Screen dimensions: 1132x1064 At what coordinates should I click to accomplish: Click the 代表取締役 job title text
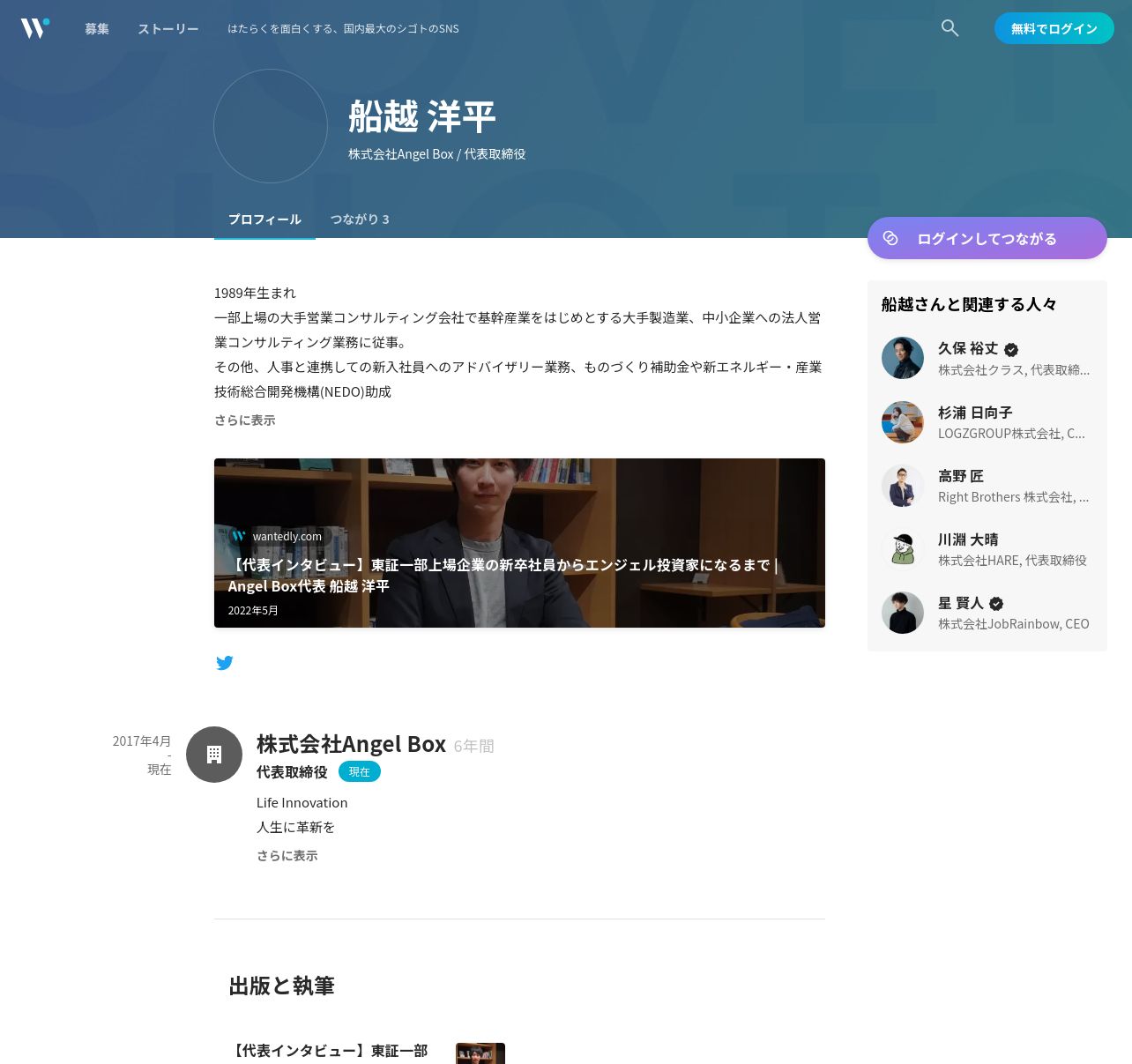pos(292,772)
